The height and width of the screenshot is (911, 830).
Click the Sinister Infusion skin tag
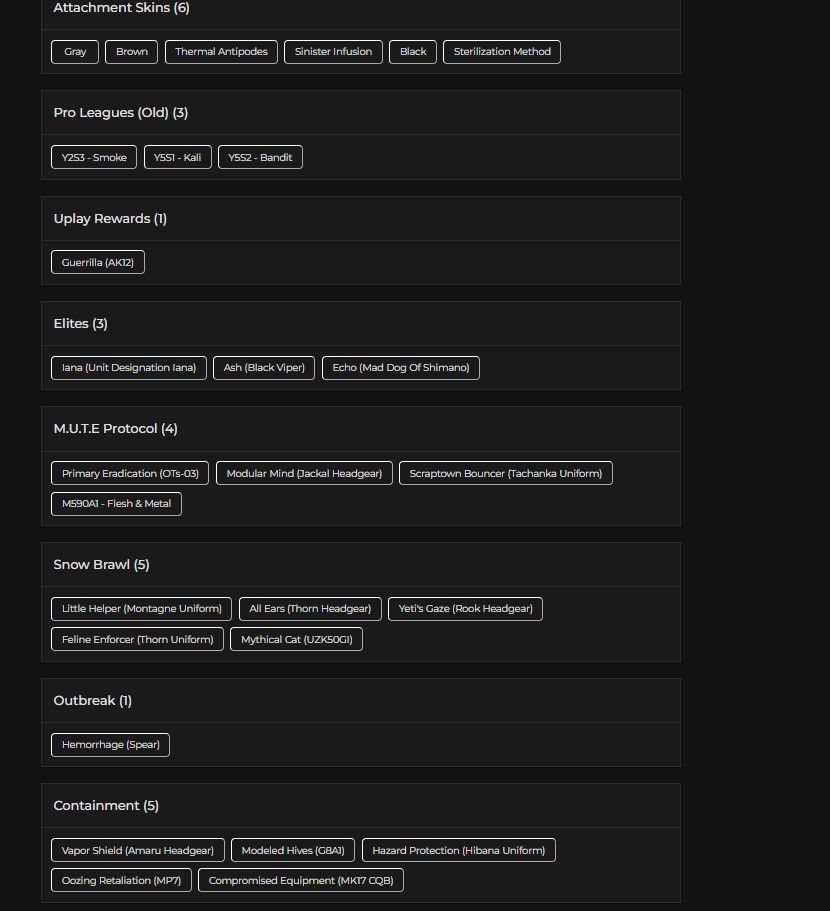(x=333, y=52)
